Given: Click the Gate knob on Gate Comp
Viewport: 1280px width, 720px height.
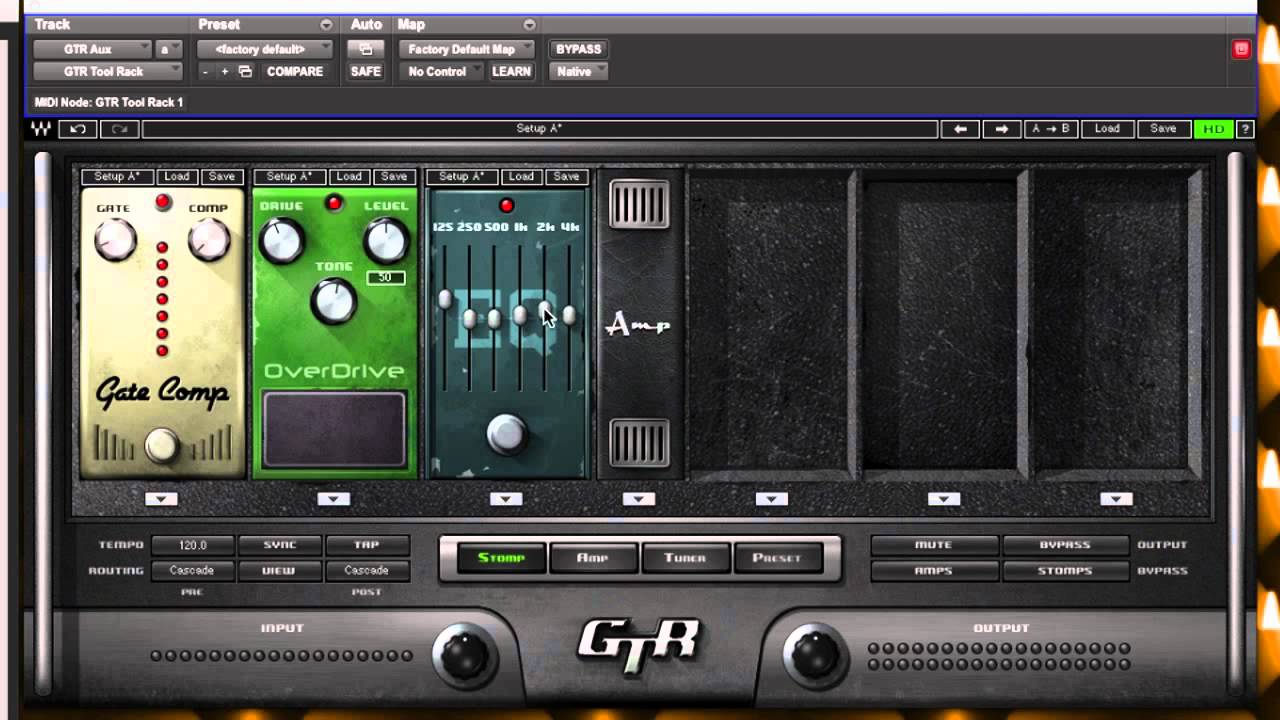Looking at the screenshot, I should coord(115,241).
